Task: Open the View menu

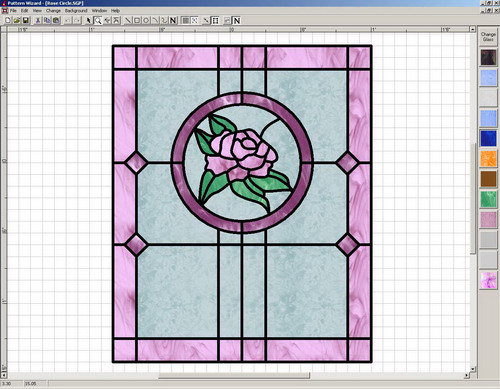Action: 37,11
